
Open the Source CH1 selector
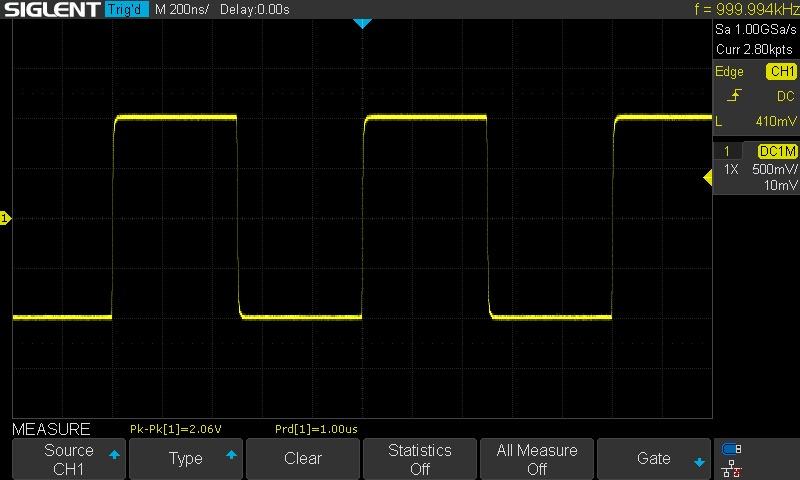click(x=69, y=459)
